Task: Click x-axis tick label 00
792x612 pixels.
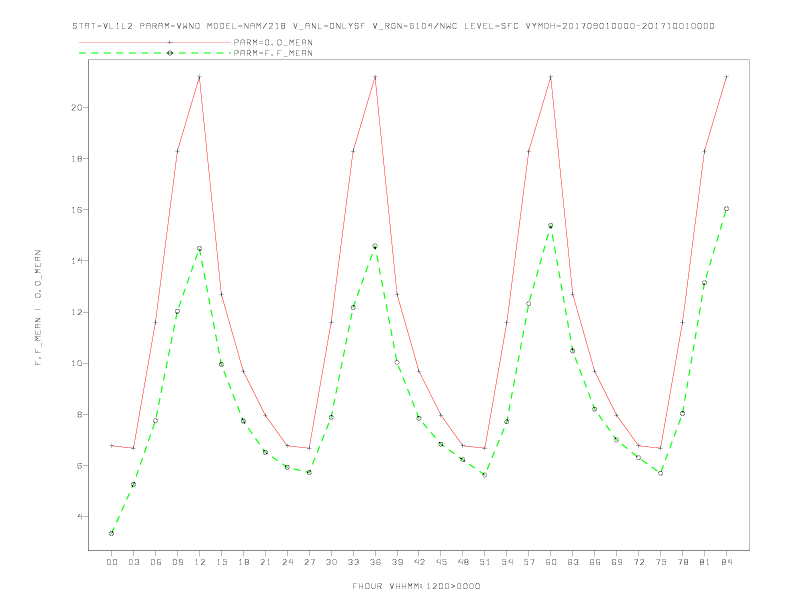Action: click(112, 562)
